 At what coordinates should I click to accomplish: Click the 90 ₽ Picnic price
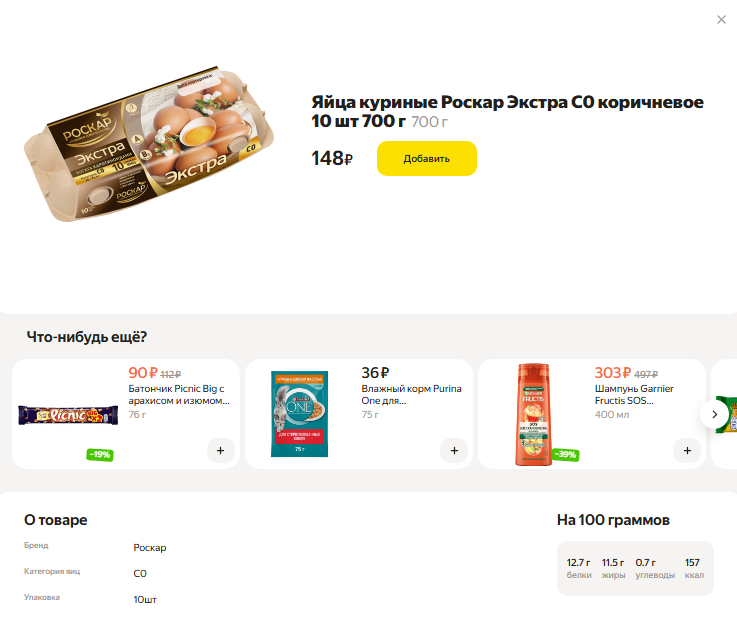click(x=143, y=373)
